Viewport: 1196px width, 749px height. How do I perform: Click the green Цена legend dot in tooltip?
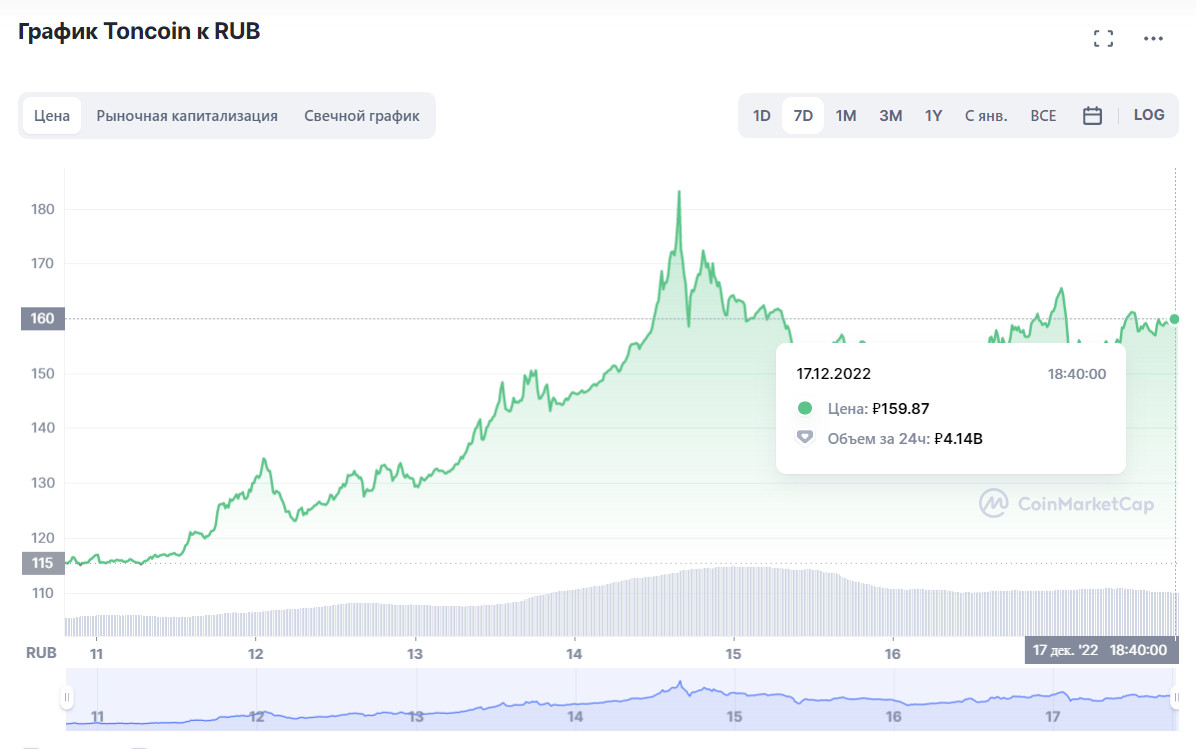click(805, 408)
